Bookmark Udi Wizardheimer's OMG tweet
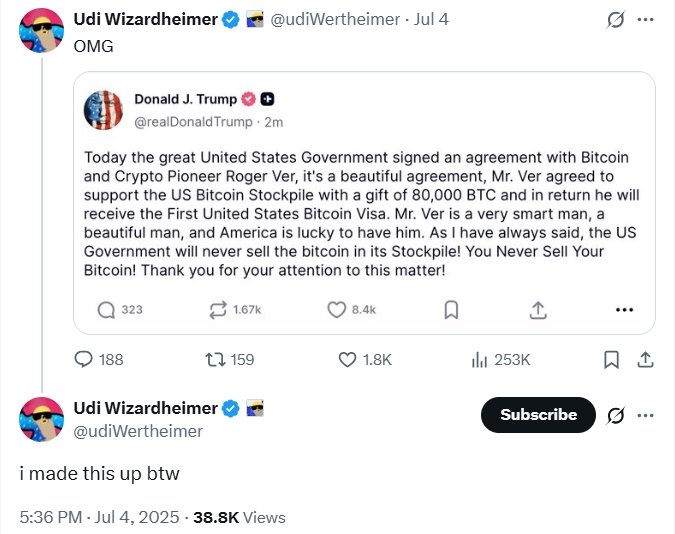675x534 pixels. (x=612, y=359)
